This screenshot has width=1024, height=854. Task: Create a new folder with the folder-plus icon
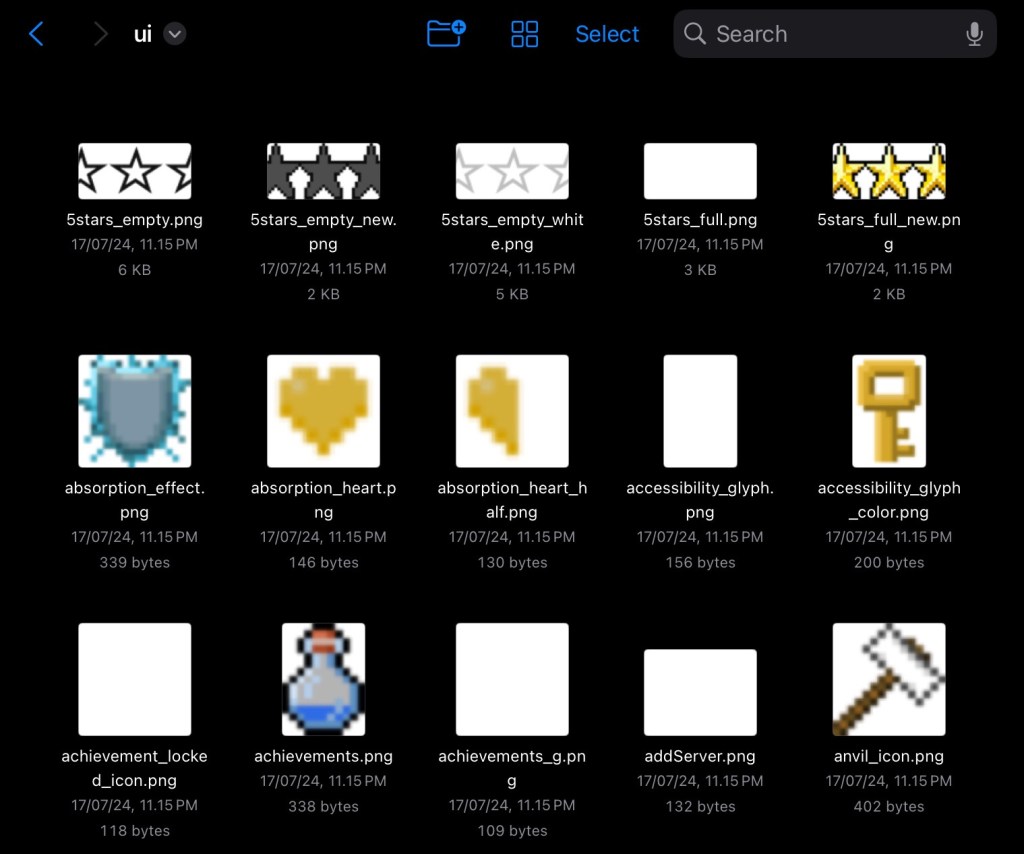pyautogui.click(x=446, y=34)
